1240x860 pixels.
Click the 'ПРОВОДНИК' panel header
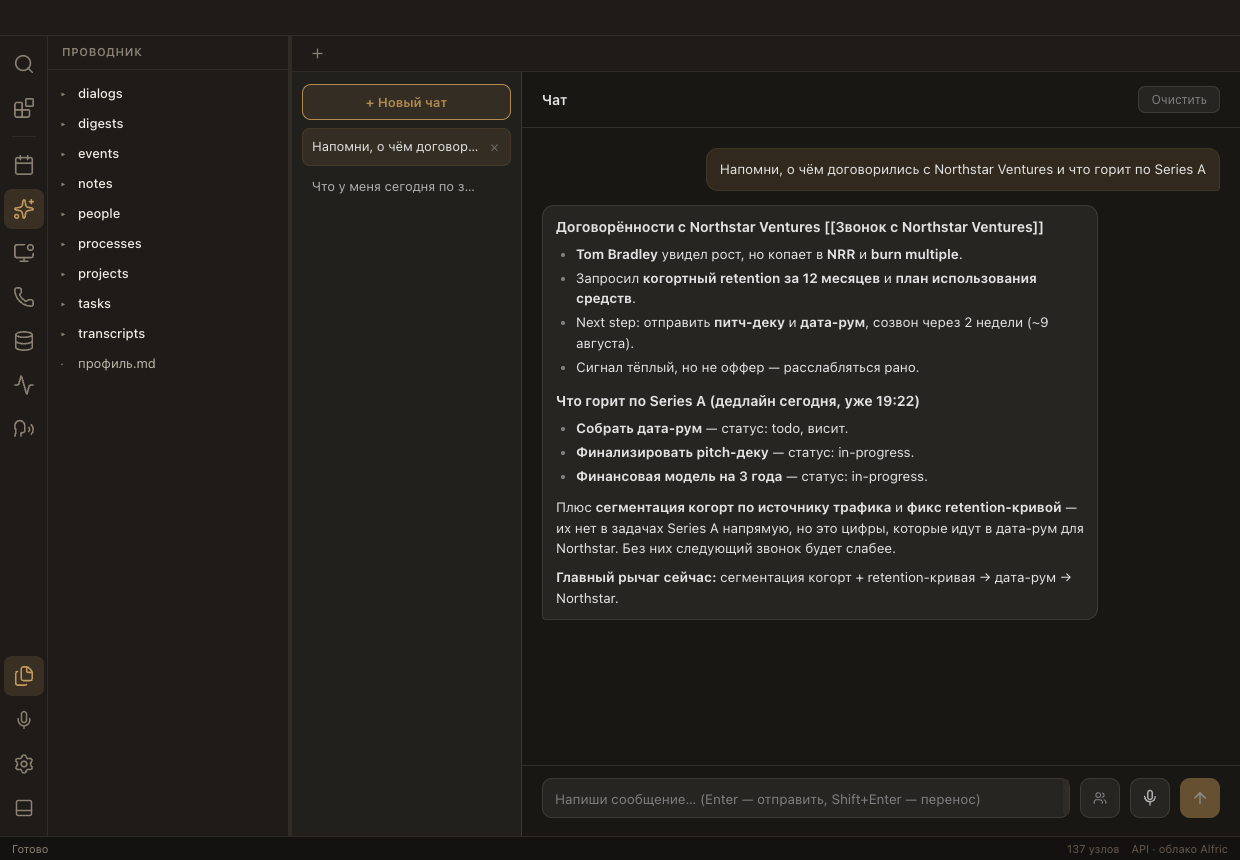[x=102, y=52]
